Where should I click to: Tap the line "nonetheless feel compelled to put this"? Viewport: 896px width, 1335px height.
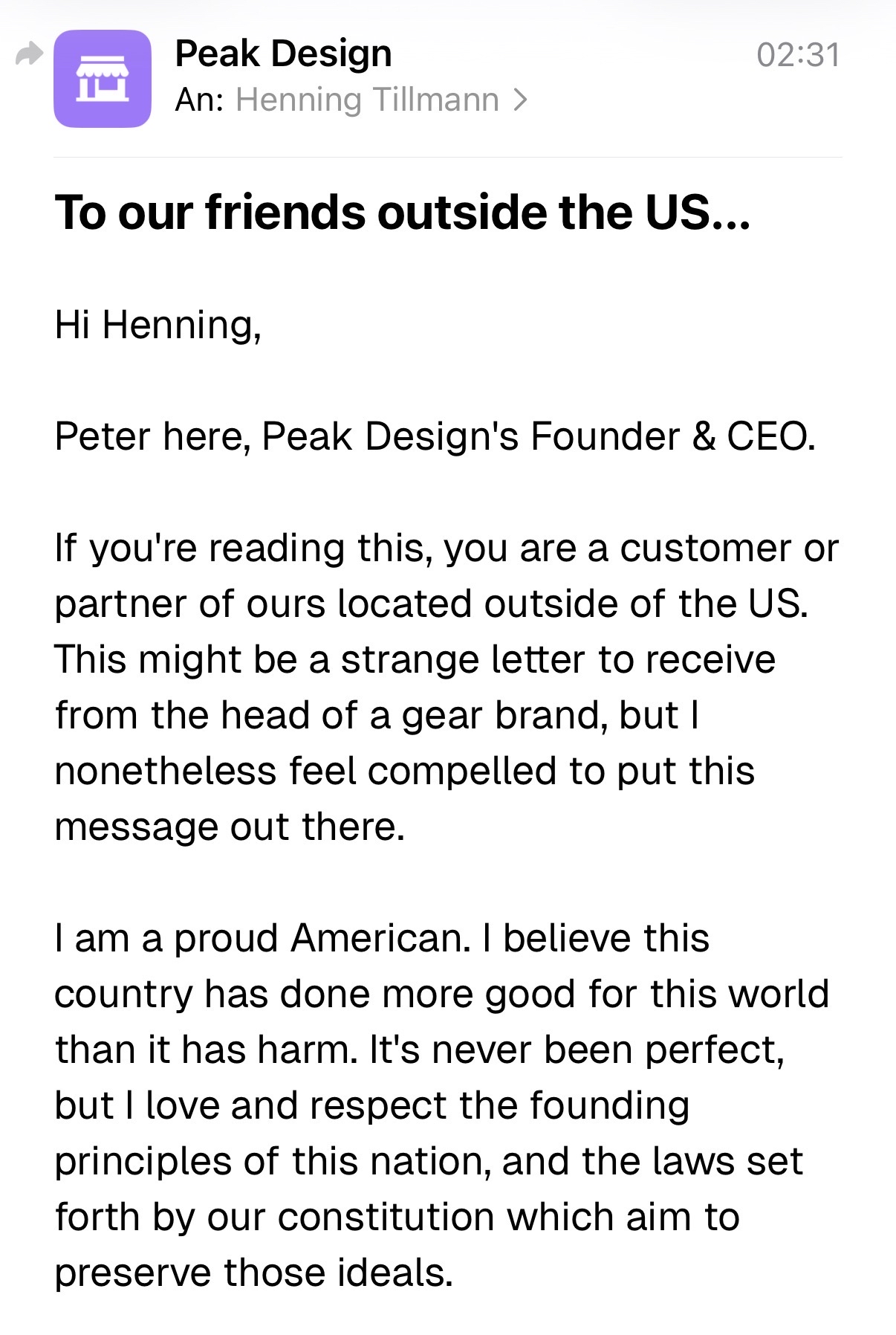click(404, 771)
